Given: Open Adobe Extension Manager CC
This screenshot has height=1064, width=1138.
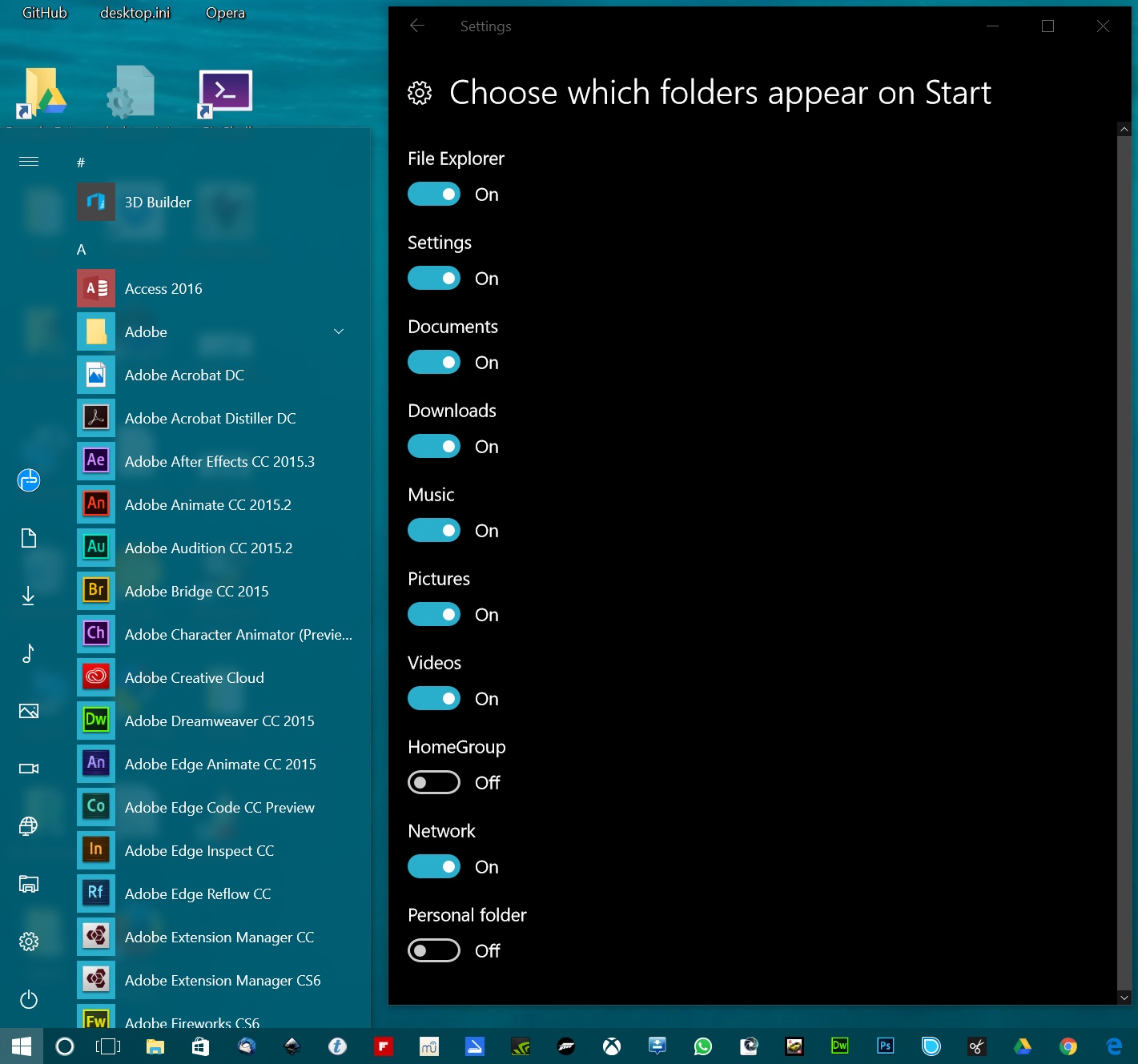Looking at the screenshot, I should 216,938.
